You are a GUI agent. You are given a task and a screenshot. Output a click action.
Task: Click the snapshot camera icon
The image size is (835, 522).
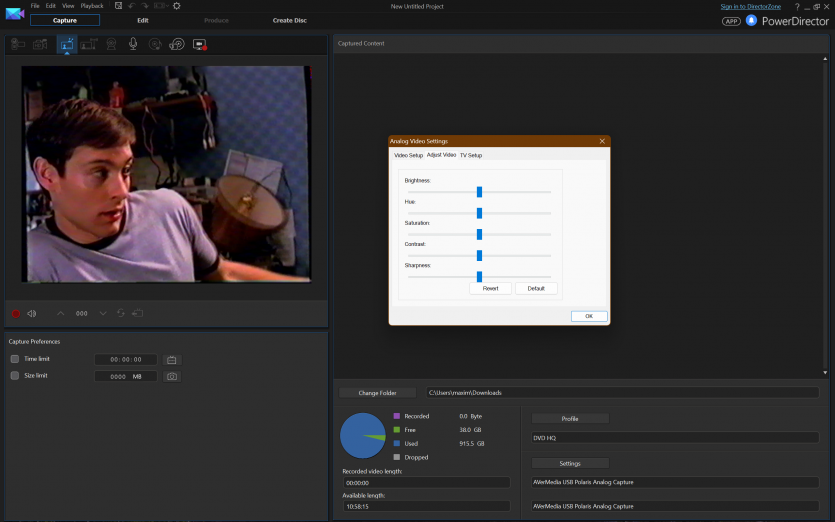(172, 376)
